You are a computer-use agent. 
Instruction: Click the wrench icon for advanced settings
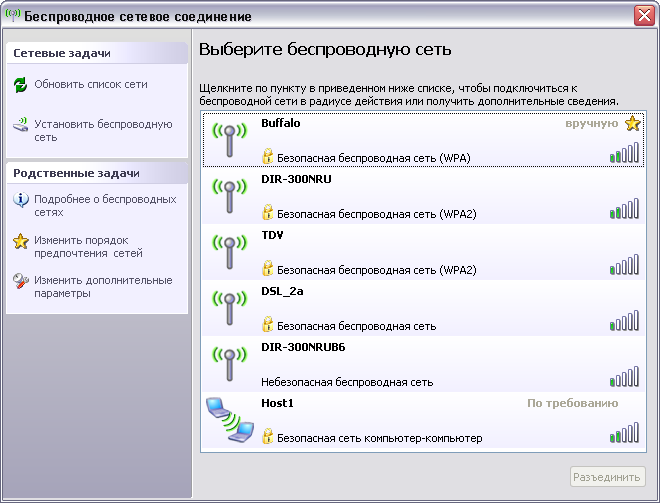pyautogui.click(x=21, y=281)
